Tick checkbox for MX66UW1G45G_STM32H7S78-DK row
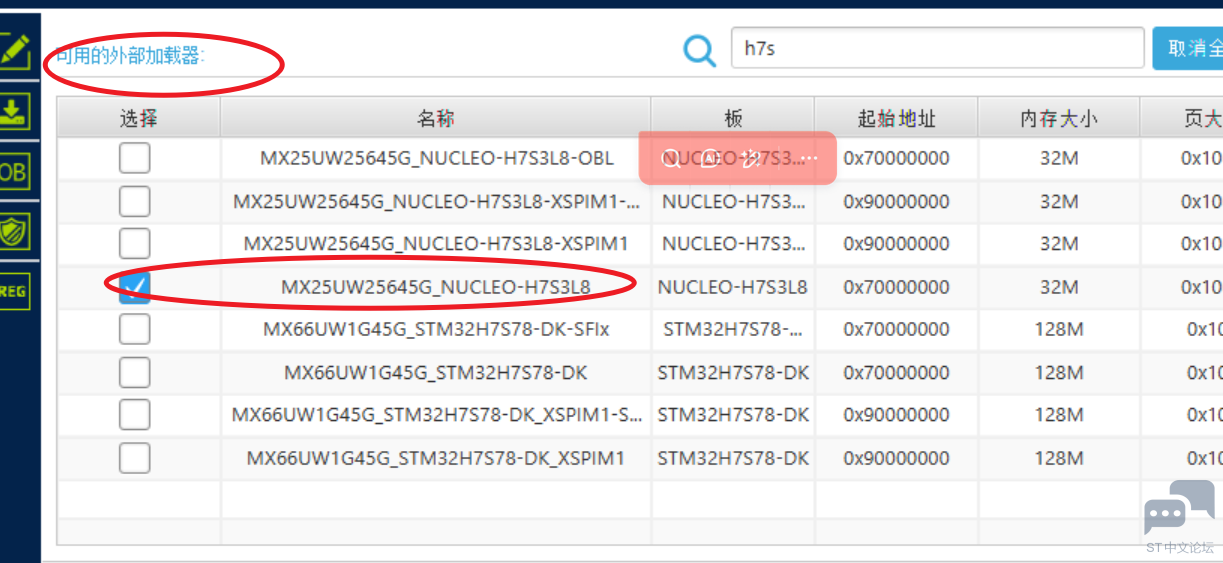 [135, 372]
